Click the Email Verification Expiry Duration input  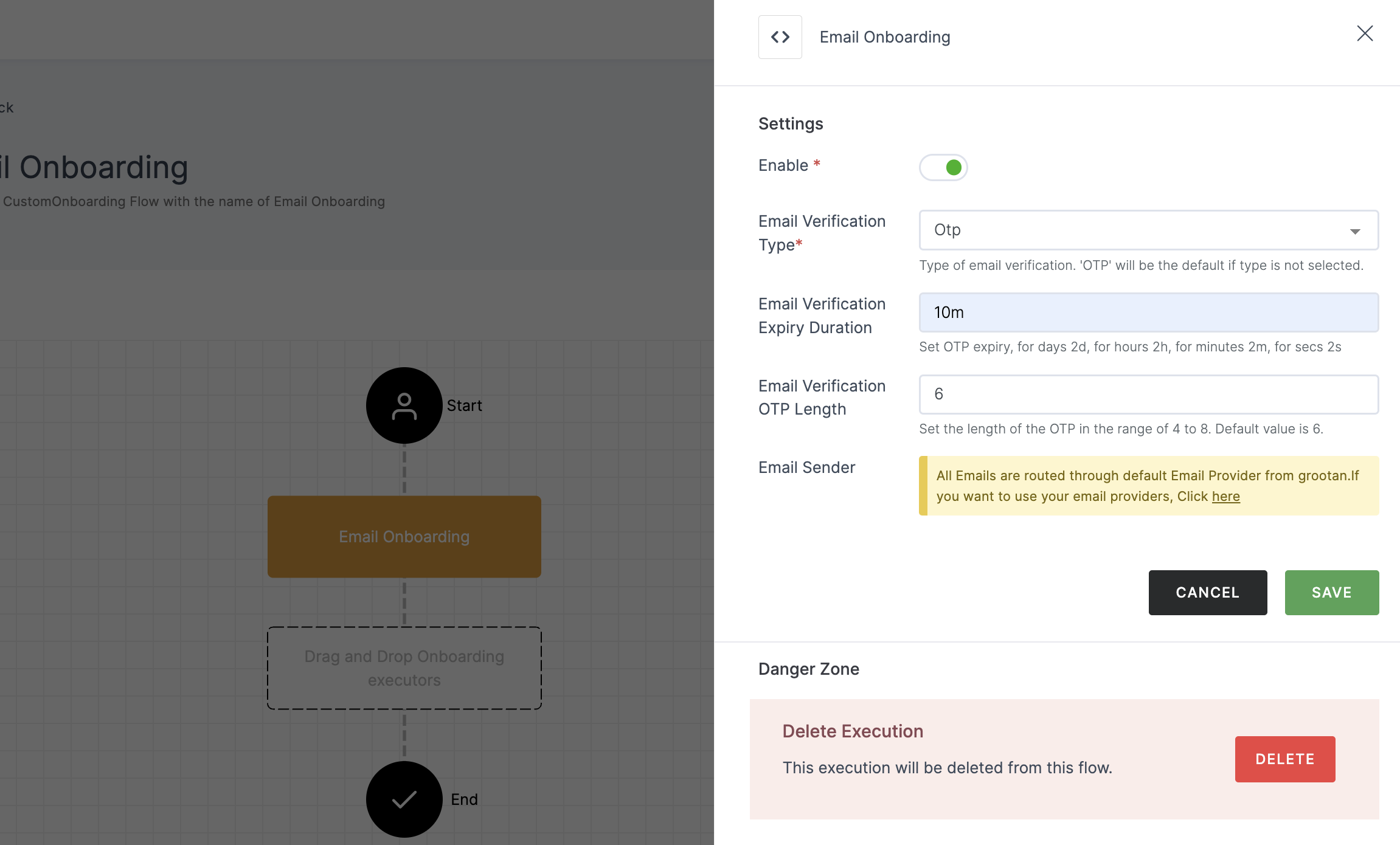(x=1148, y=312)
